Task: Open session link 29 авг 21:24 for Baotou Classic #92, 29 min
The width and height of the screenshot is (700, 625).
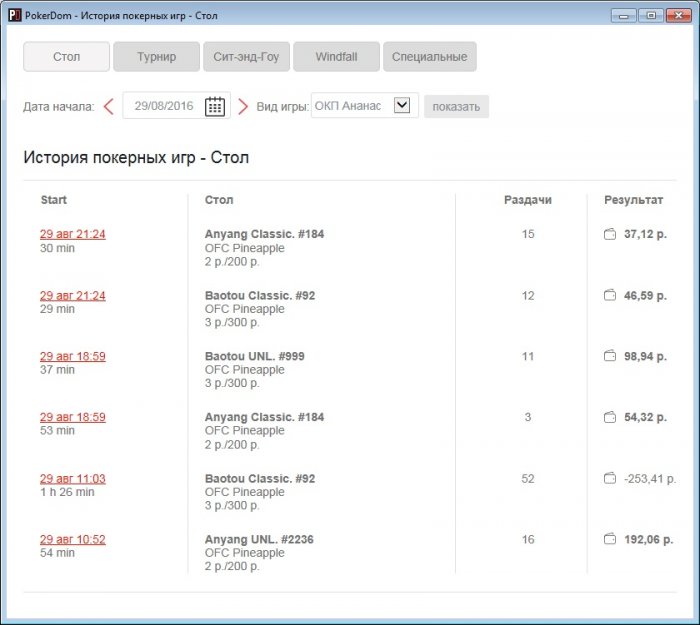Action: click(73, 295)
